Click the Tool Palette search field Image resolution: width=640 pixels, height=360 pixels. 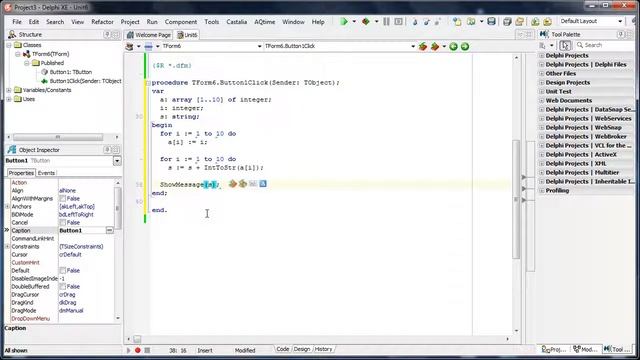point(605,45)
